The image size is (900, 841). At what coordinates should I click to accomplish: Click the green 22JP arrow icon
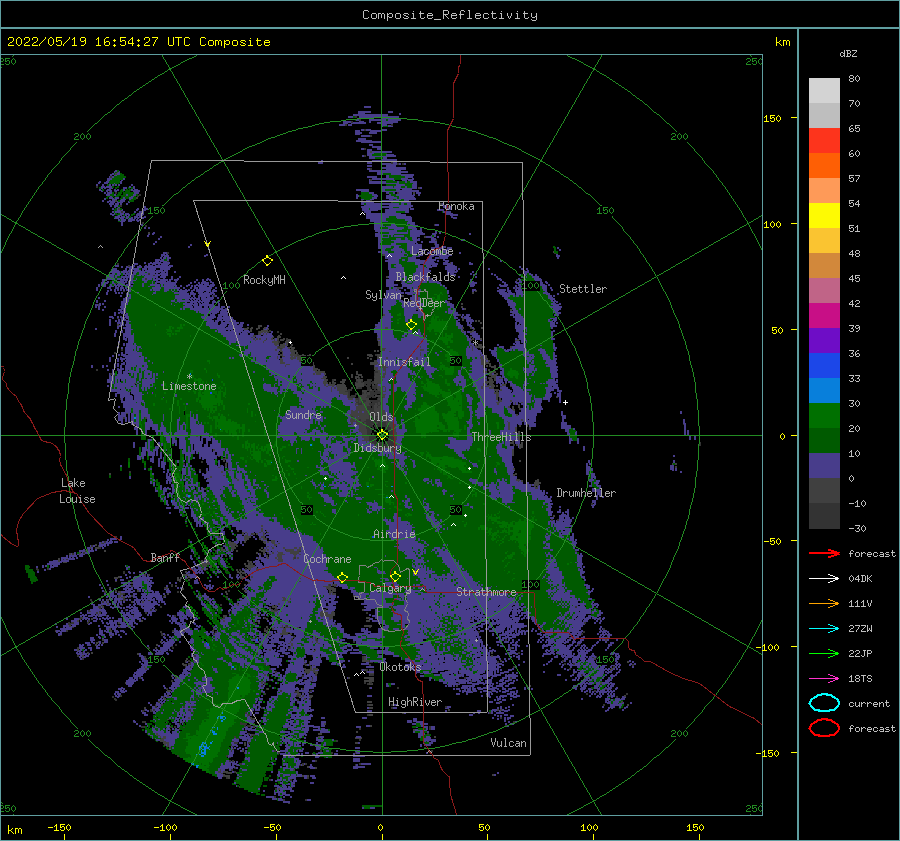pyautogui.click(x=824, y=653)
